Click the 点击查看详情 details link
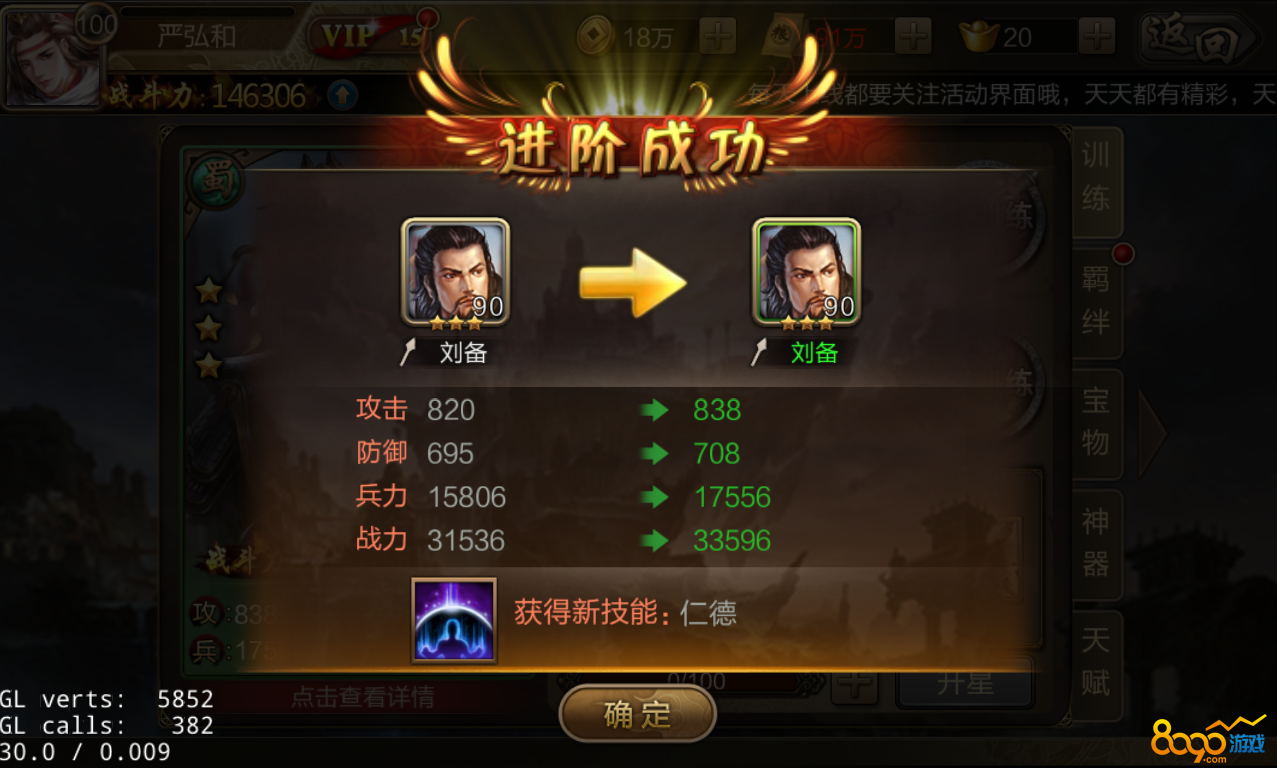This screenshot has width=1277, height=768. coord(362,697)
